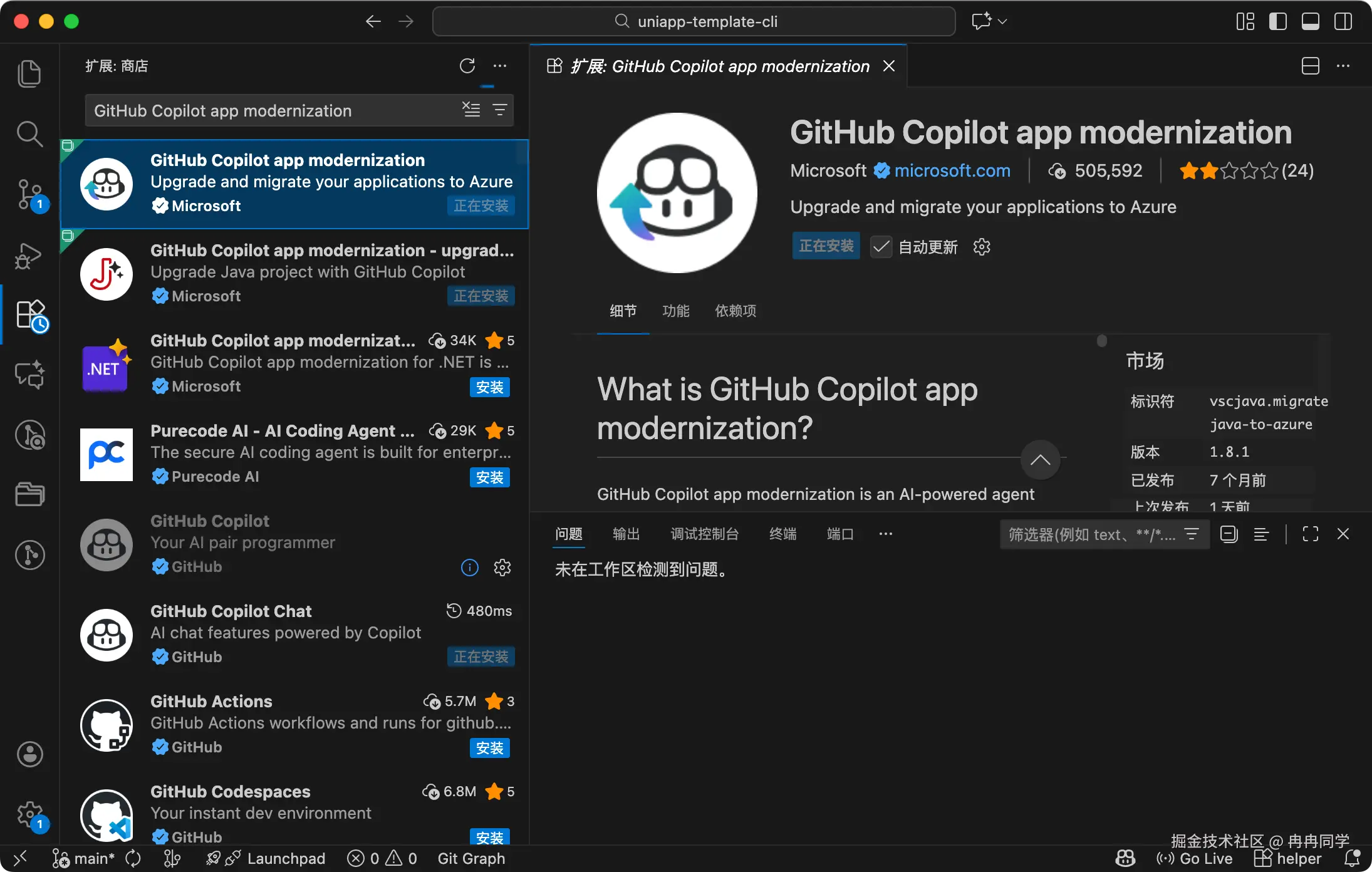Open extensions view more actions menu
1372x872 pixels.
tap(500, 66)
